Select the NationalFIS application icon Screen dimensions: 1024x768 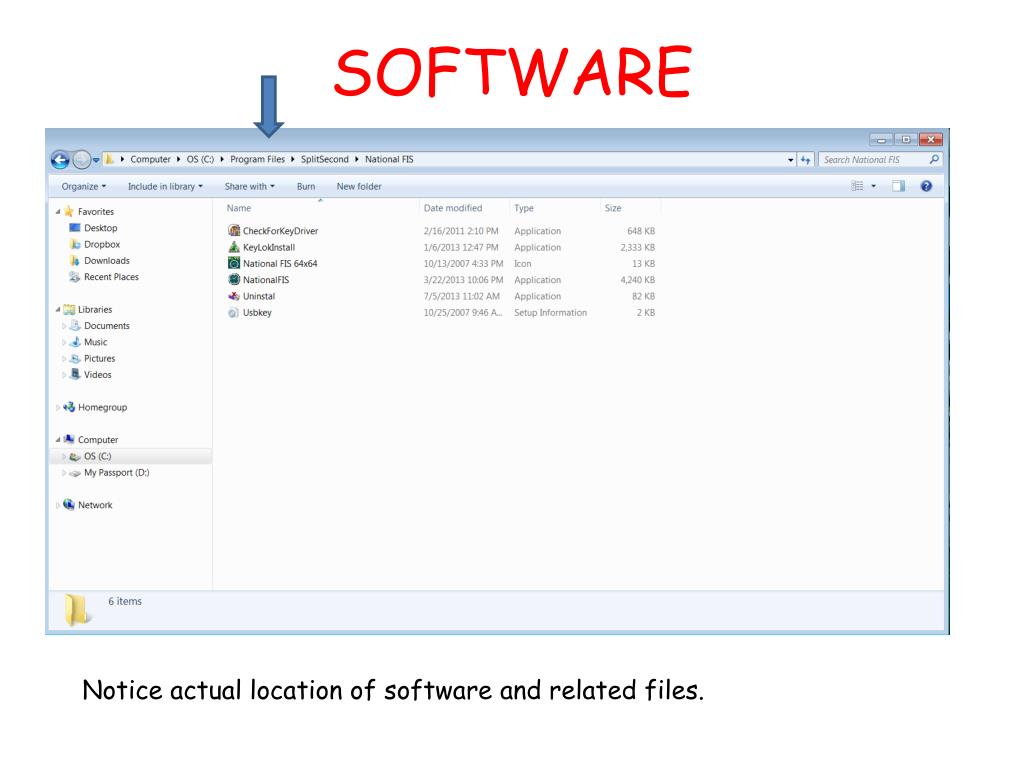pos(234,280)
